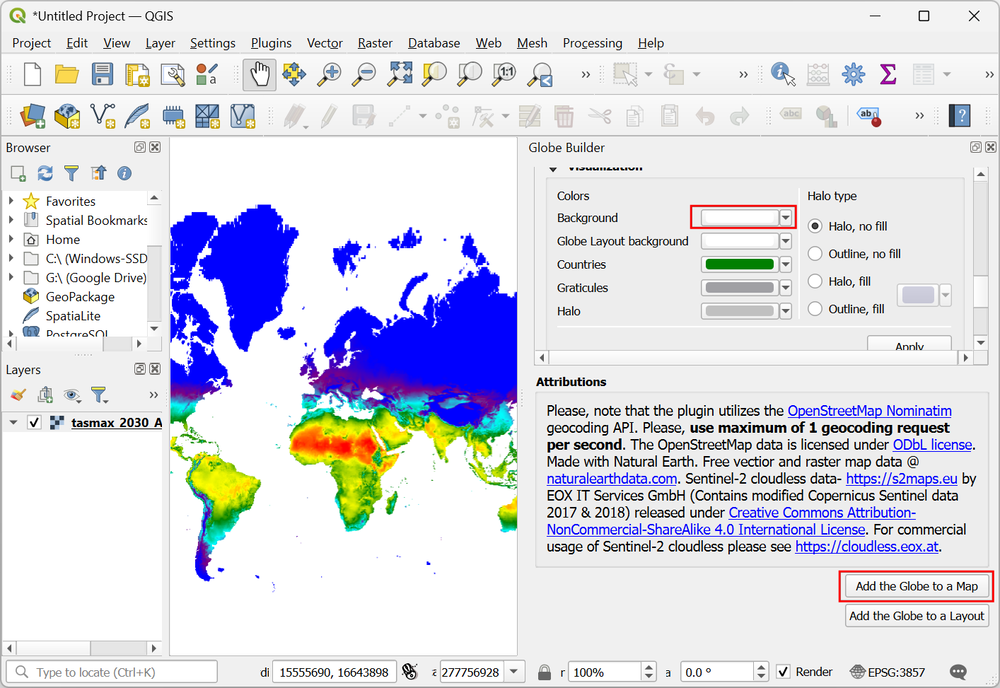Click the EPSG:3857 CRS button
Image resolution: width=1000 pixels, height=688 pixels.
pyautogui.click(x=887, y=672)
